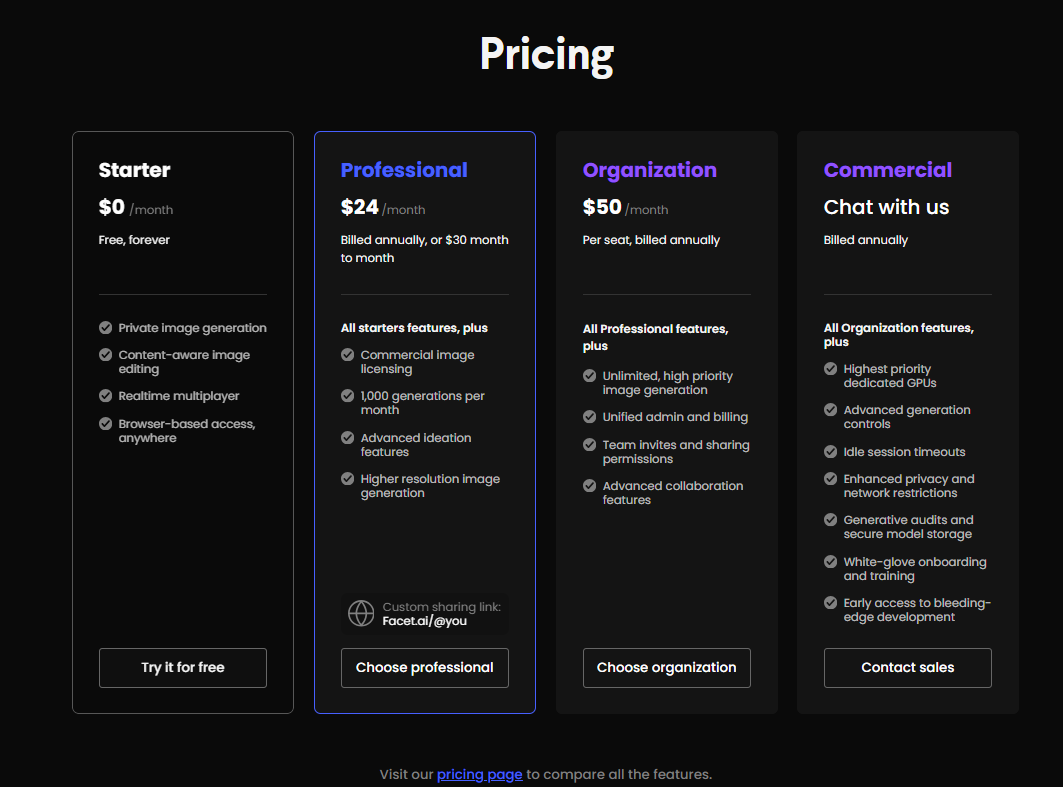The width and height of the screenshot is (1063, 787).
Task: Click checkmark icon beside Unified admin and billing
Action: click(x=590, y=416)
